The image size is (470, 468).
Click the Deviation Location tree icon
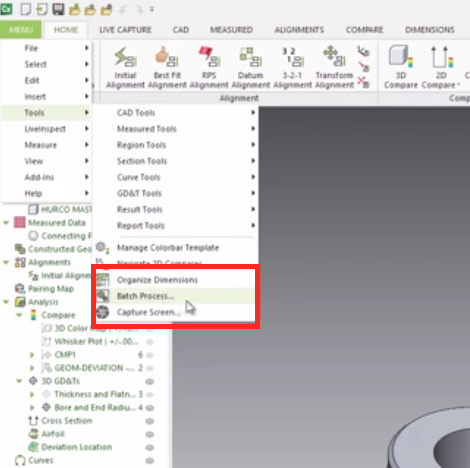point(33,447)
